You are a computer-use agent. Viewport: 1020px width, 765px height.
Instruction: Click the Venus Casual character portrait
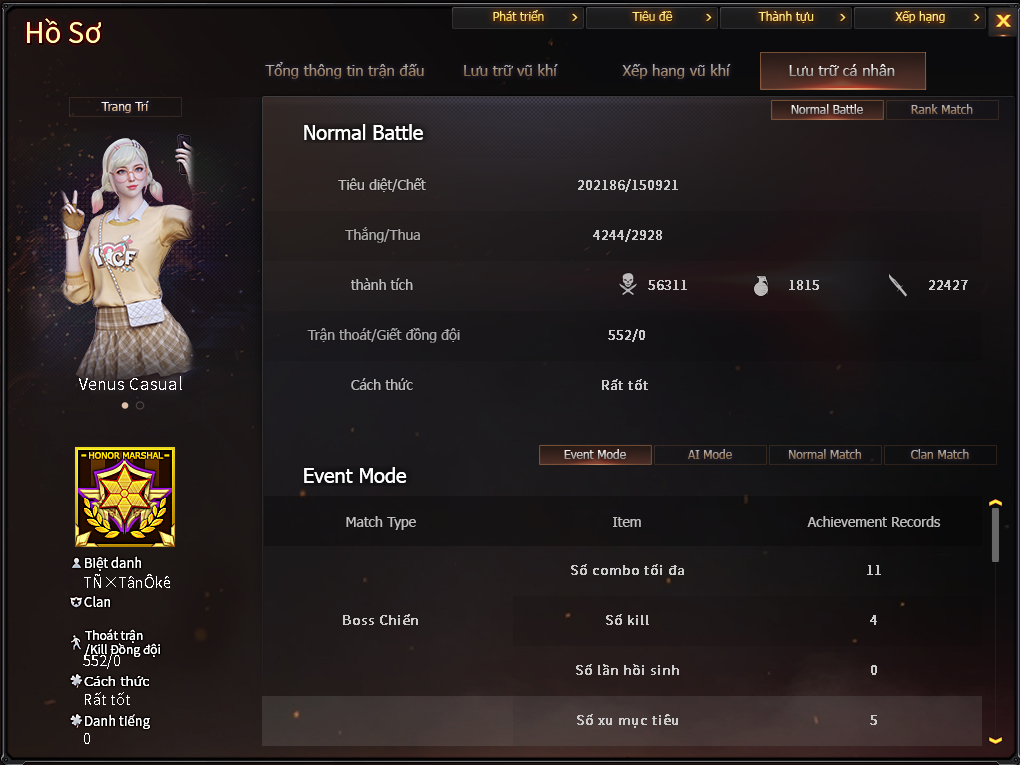[x=128, y=257]
